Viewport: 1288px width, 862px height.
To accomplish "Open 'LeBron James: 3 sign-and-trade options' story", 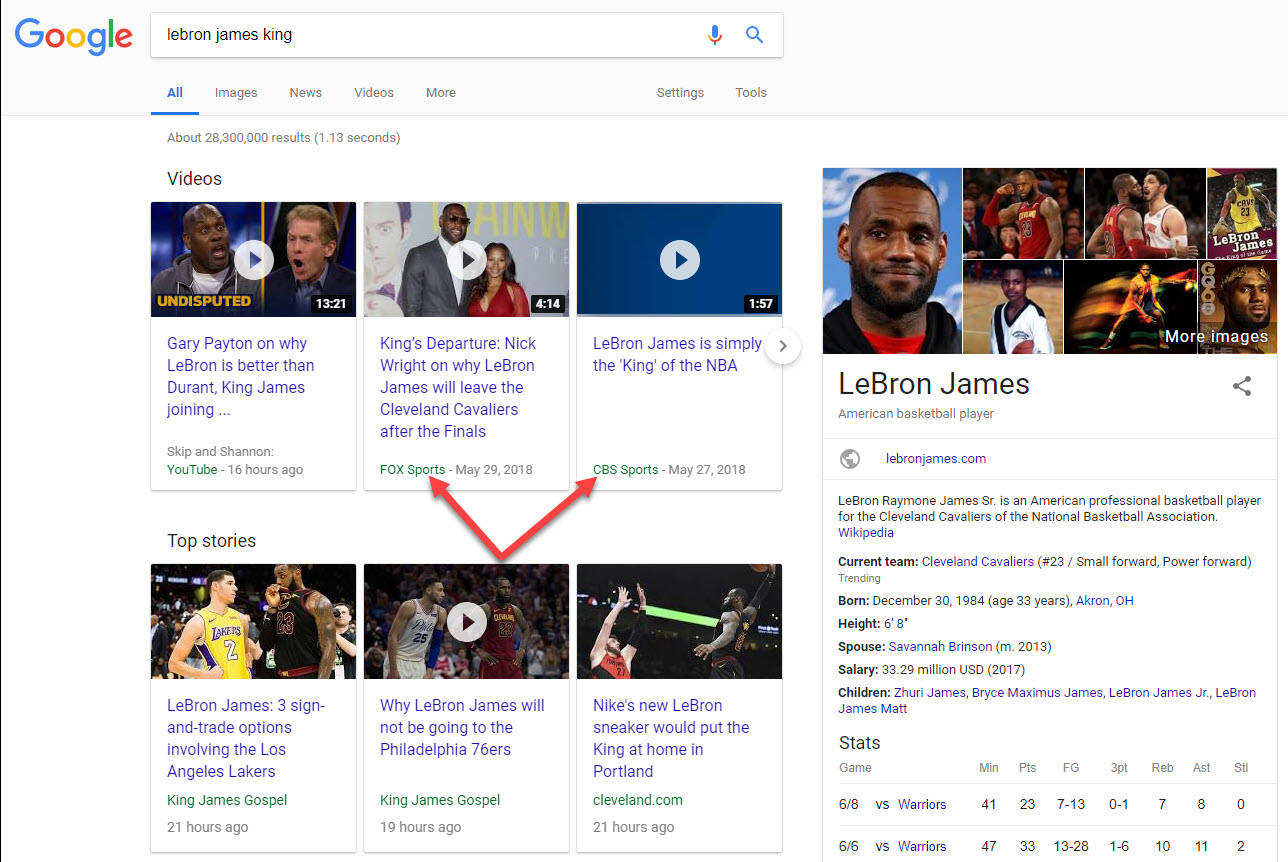I will pyautogui.click(x=246, y=739).
